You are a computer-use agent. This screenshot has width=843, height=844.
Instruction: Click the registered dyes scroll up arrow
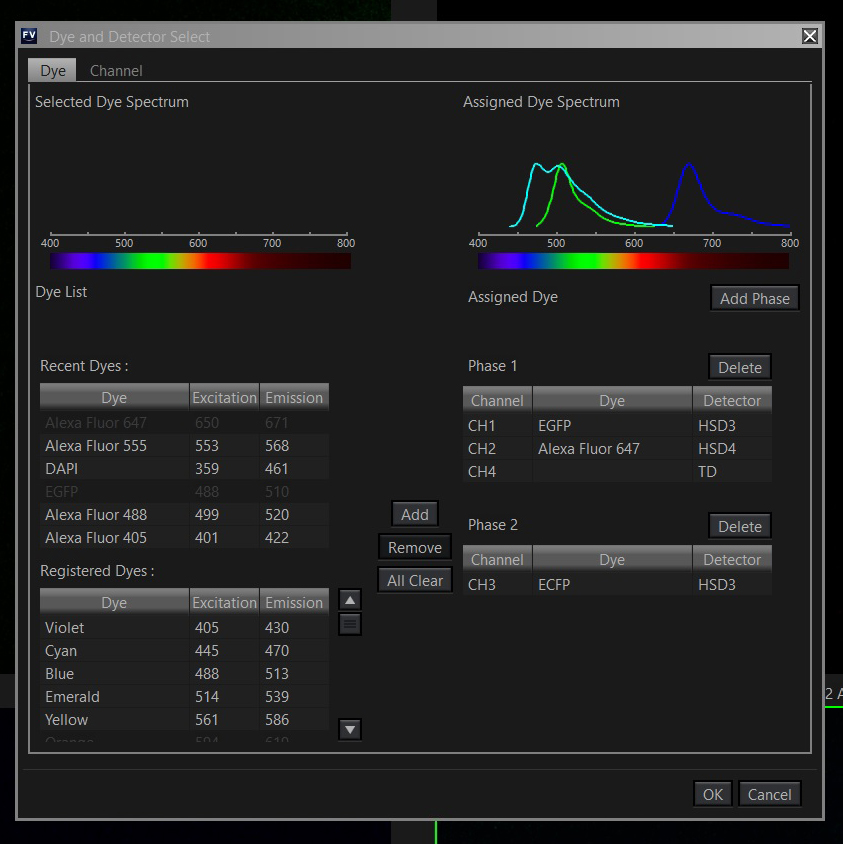tap(350, 600)
